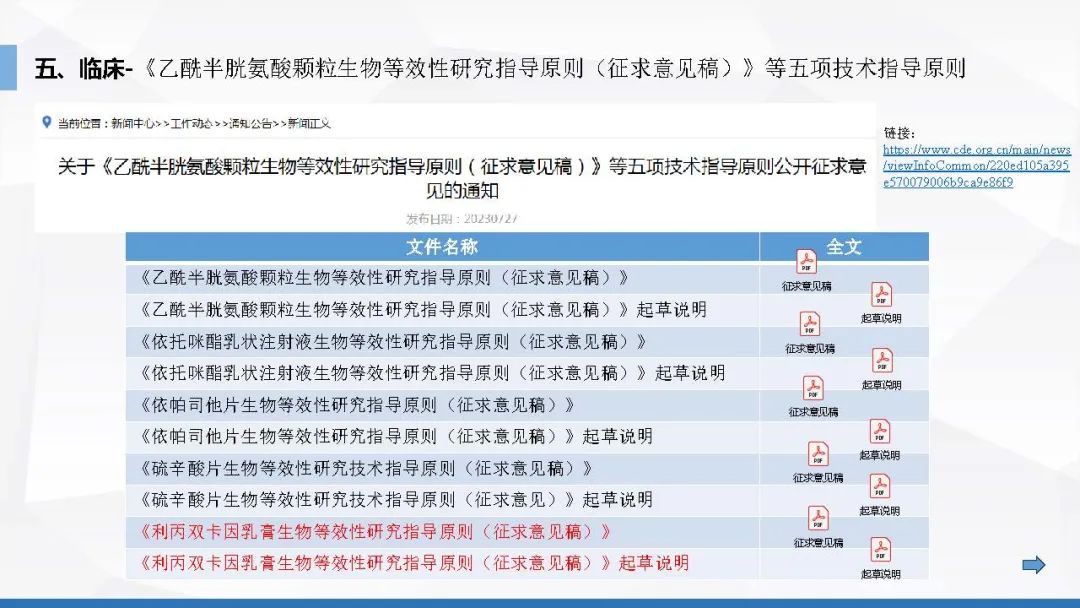Viewport: 1080px width, 608px height.
Task: Click the 文件名称 column header
Action: pyautogui.click(x=442, y=247)
